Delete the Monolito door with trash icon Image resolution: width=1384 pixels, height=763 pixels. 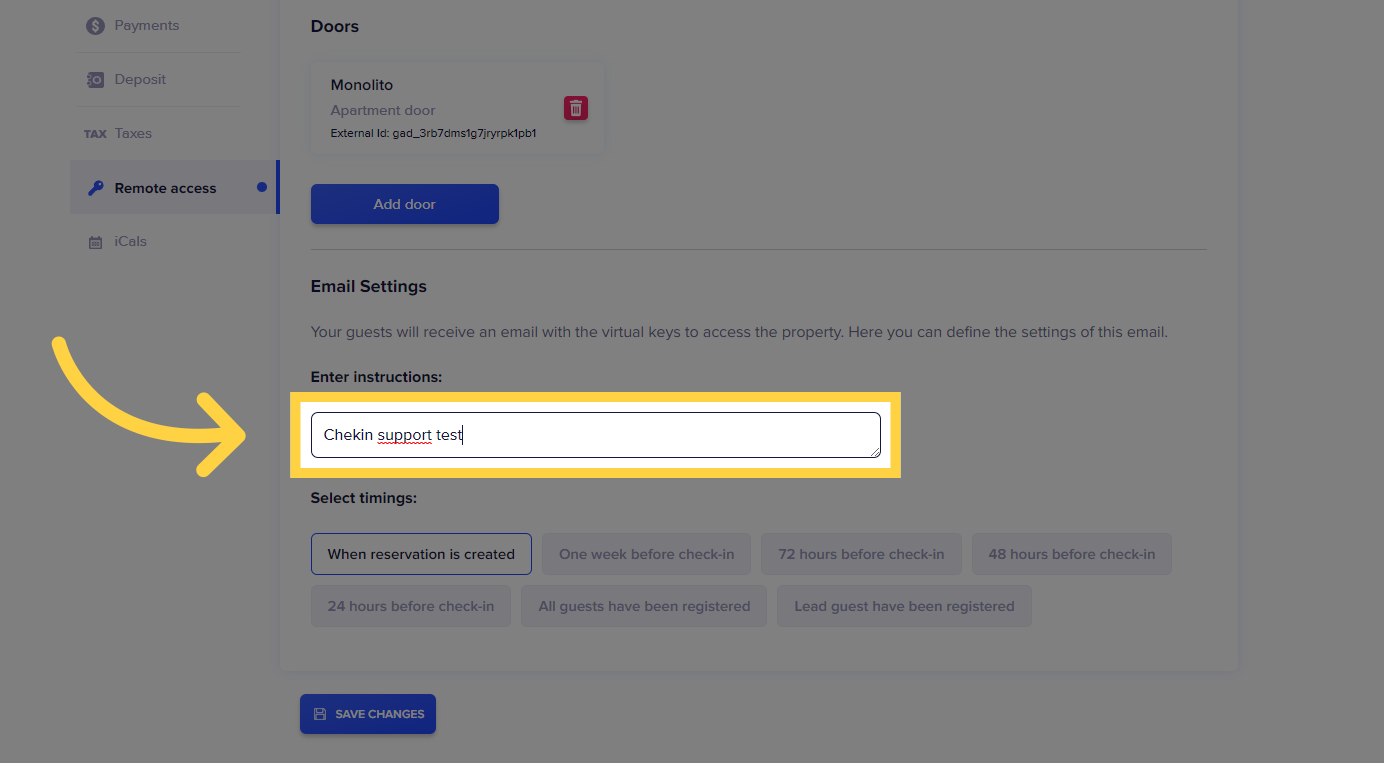576,108
